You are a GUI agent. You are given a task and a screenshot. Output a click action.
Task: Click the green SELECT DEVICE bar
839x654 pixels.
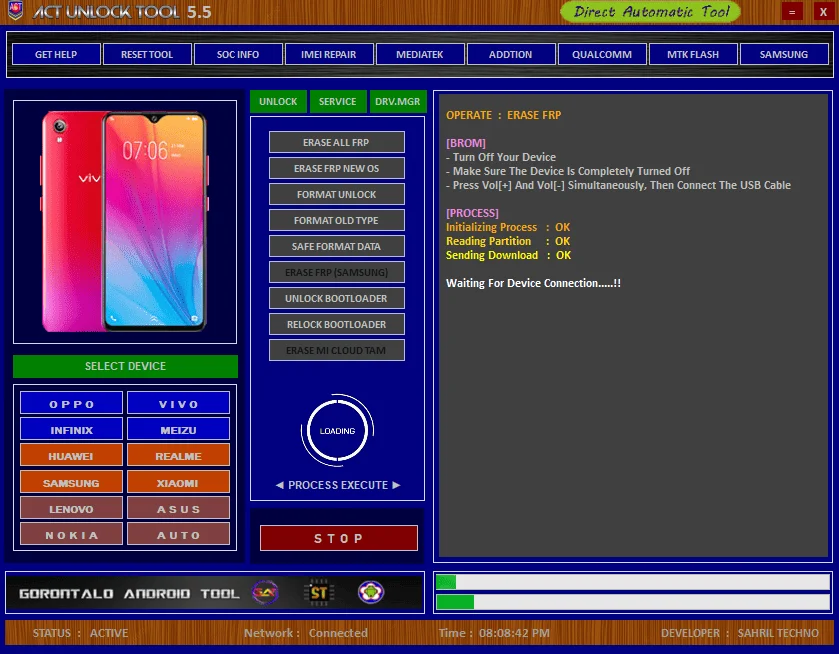coord(125,366)
